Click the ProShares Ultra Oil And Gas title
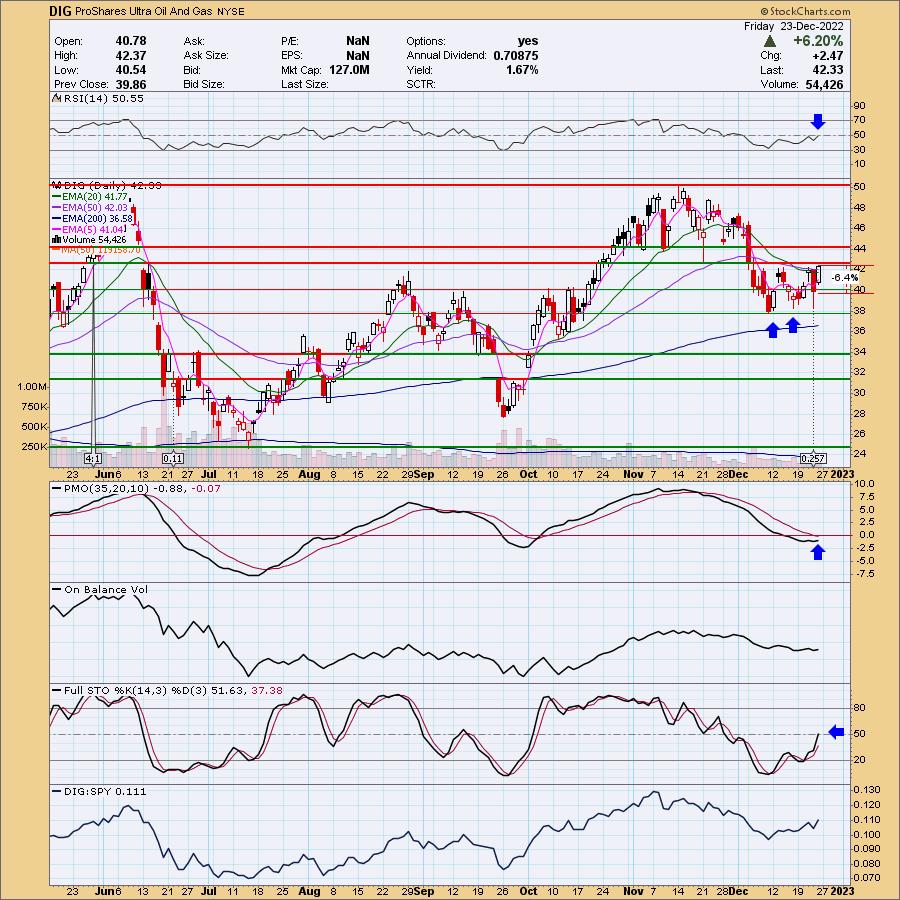Viewport: 900px width, 900px height. coord(145,11)
